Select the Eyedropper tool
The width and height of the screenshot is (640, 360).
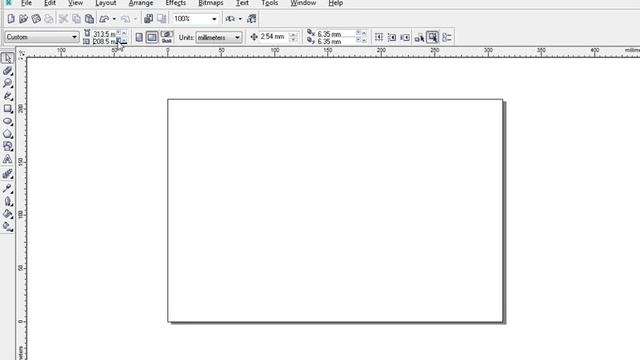pos(7,189)
